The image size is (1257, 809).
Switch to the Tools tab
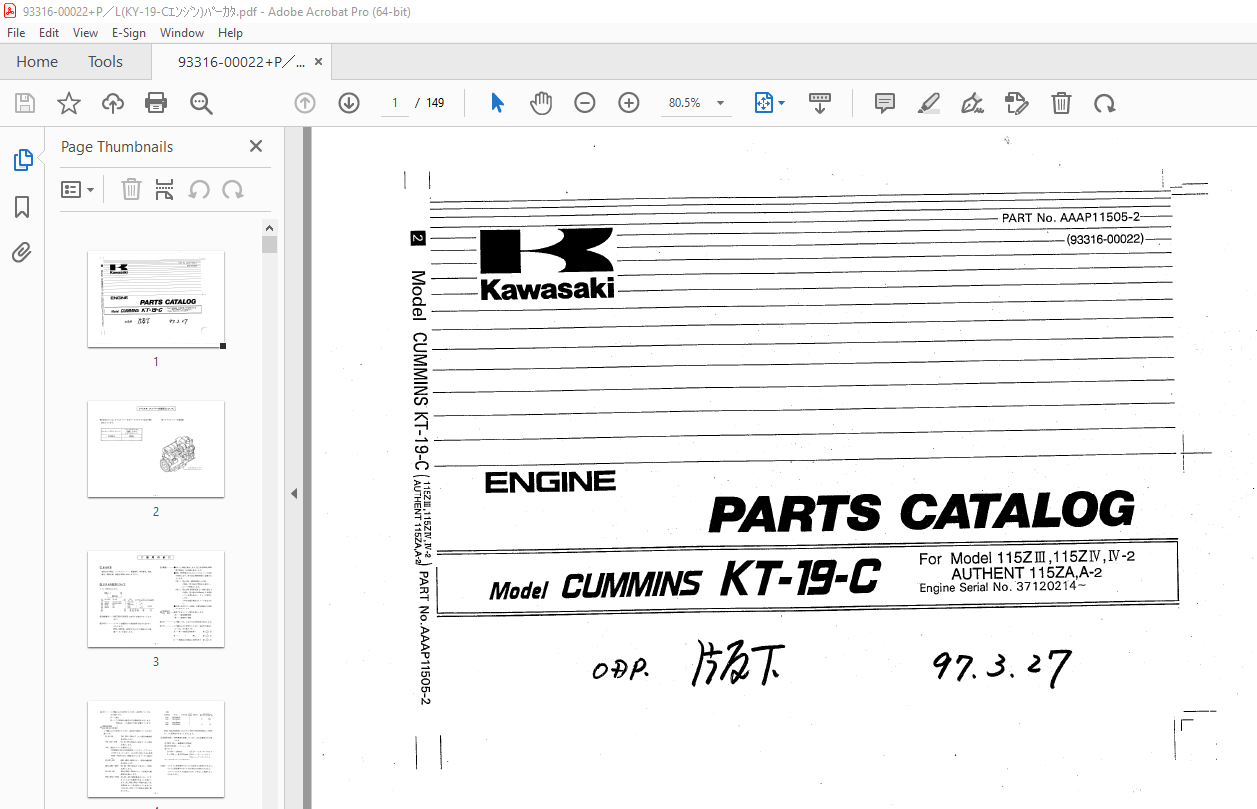pyautogui.click(x=105, y=61)
